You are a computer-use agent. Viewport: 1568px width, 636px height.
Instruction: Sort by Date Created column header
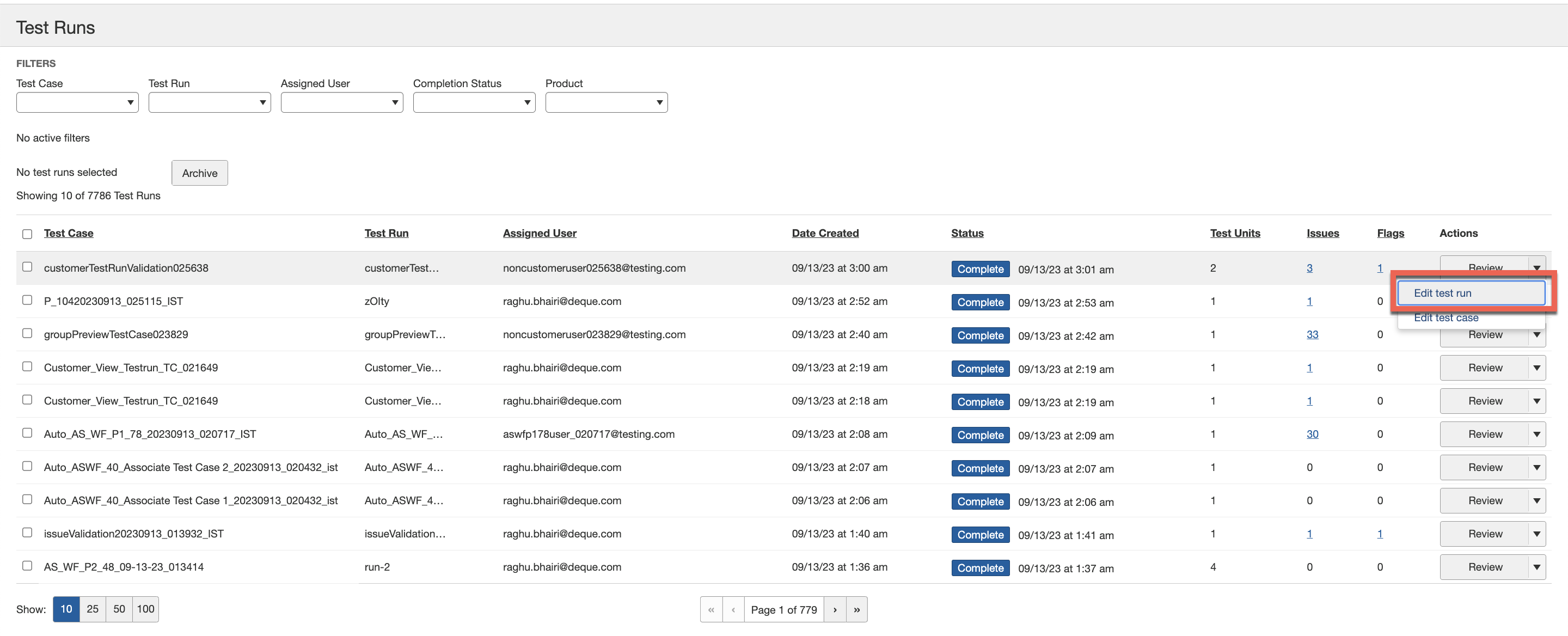pyautogui.click(x=825, y=233)
